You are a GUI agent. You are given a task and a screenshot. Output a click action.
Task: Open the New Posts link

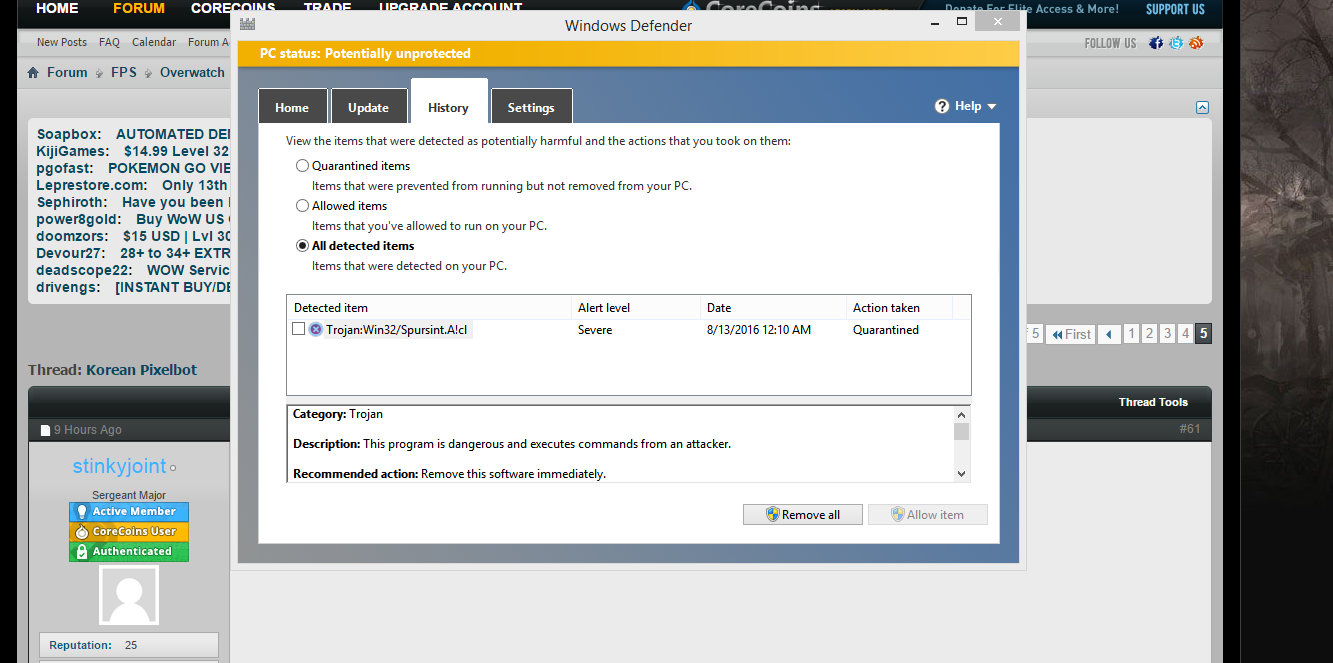[62, 42]
